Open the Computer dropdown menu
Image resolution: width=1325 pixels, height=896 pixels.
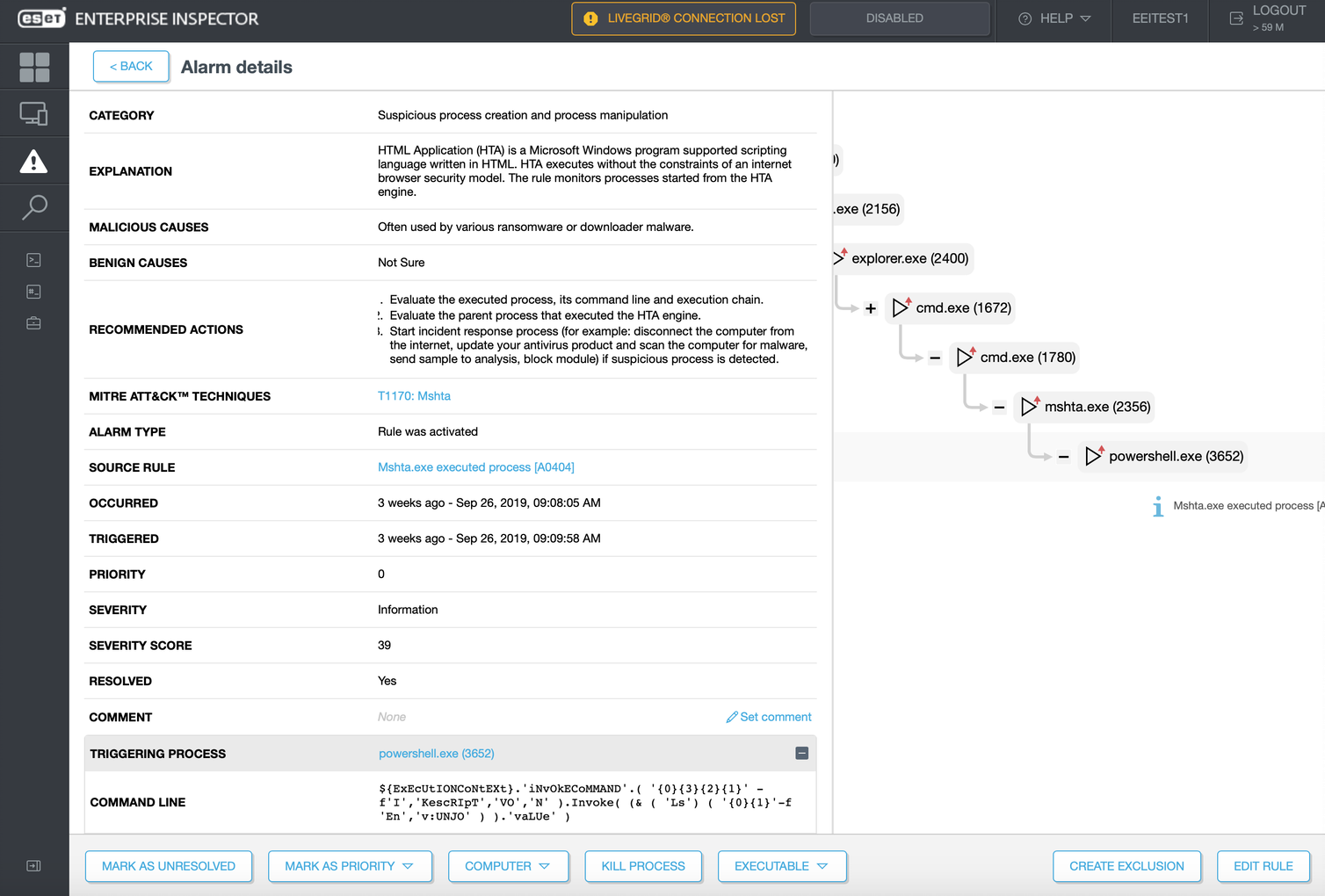pos(508,866)
